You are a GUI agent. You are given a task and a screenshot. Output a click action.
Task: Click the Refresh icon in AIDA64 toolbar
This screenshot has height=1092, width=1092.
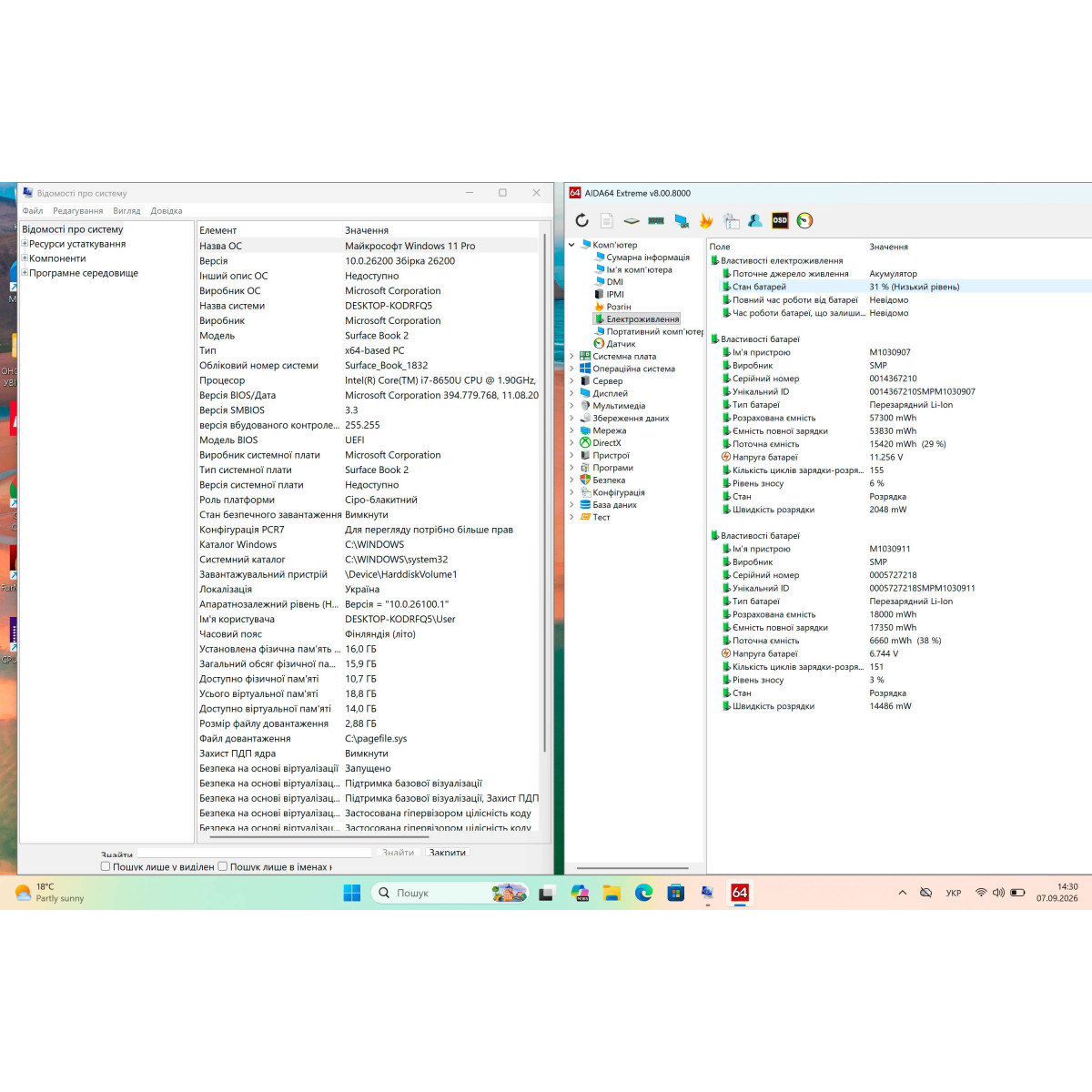pos(582,220)
